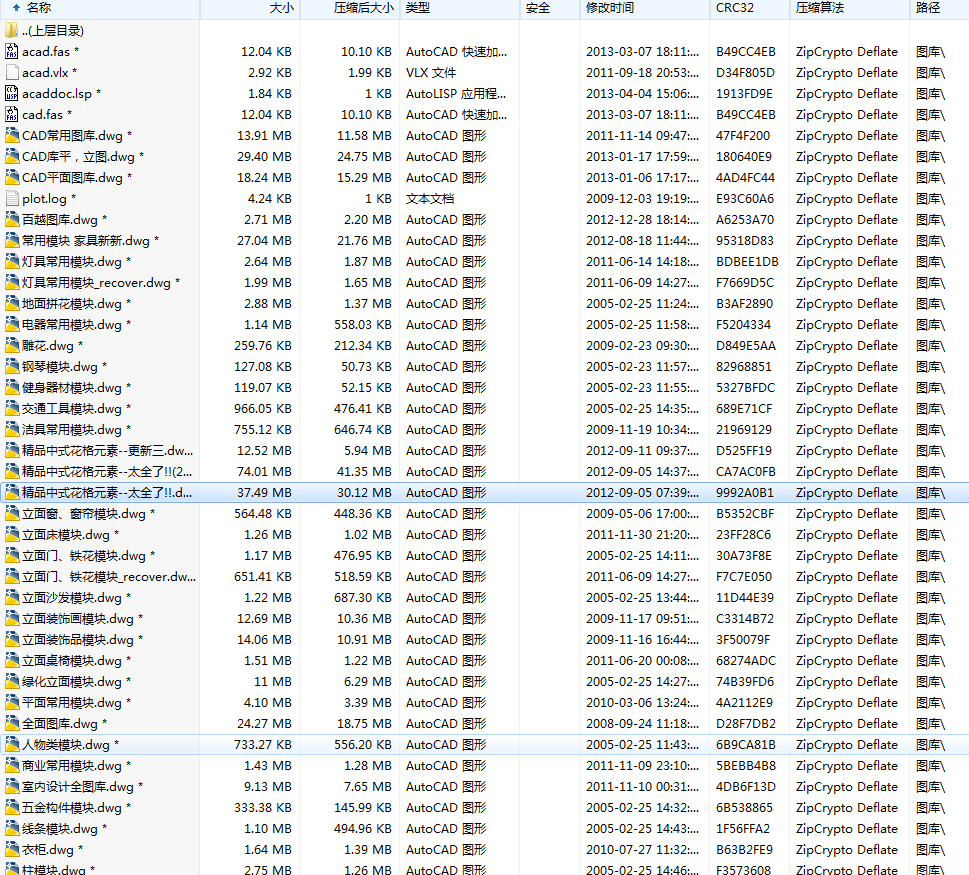Click CRC32 value 47F4F200
This screenshot has height=875, width=969.
tap(743, 135)
